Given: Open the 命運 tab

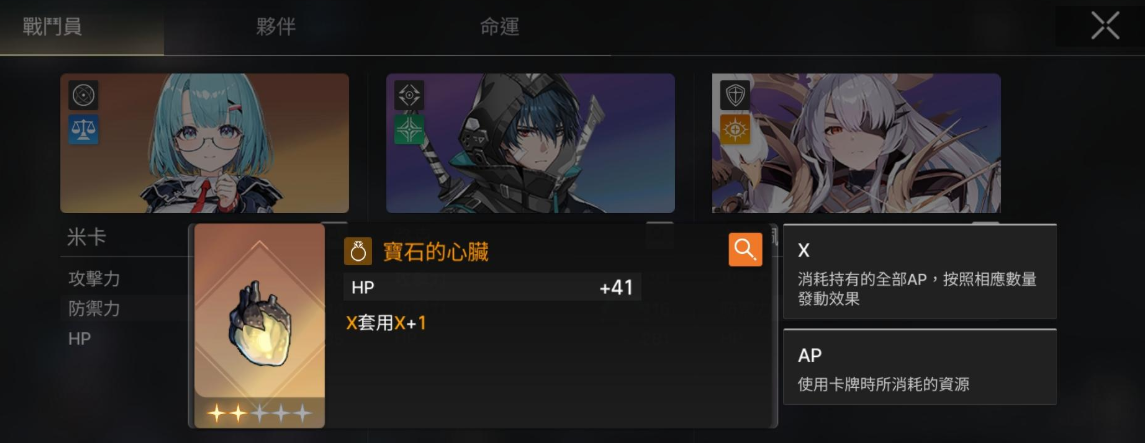Looking at the screenshot, I should 499,27.
